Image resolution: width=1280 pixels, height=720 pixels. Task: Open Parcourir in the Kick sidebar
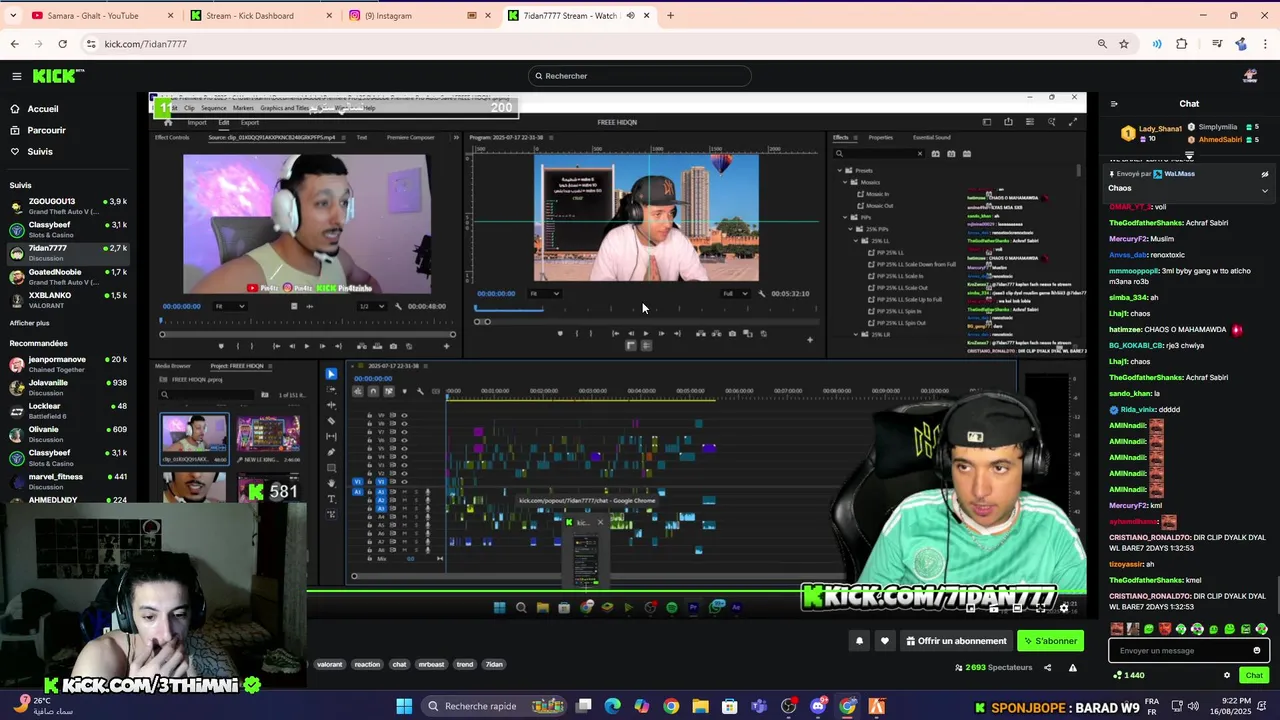46,130
